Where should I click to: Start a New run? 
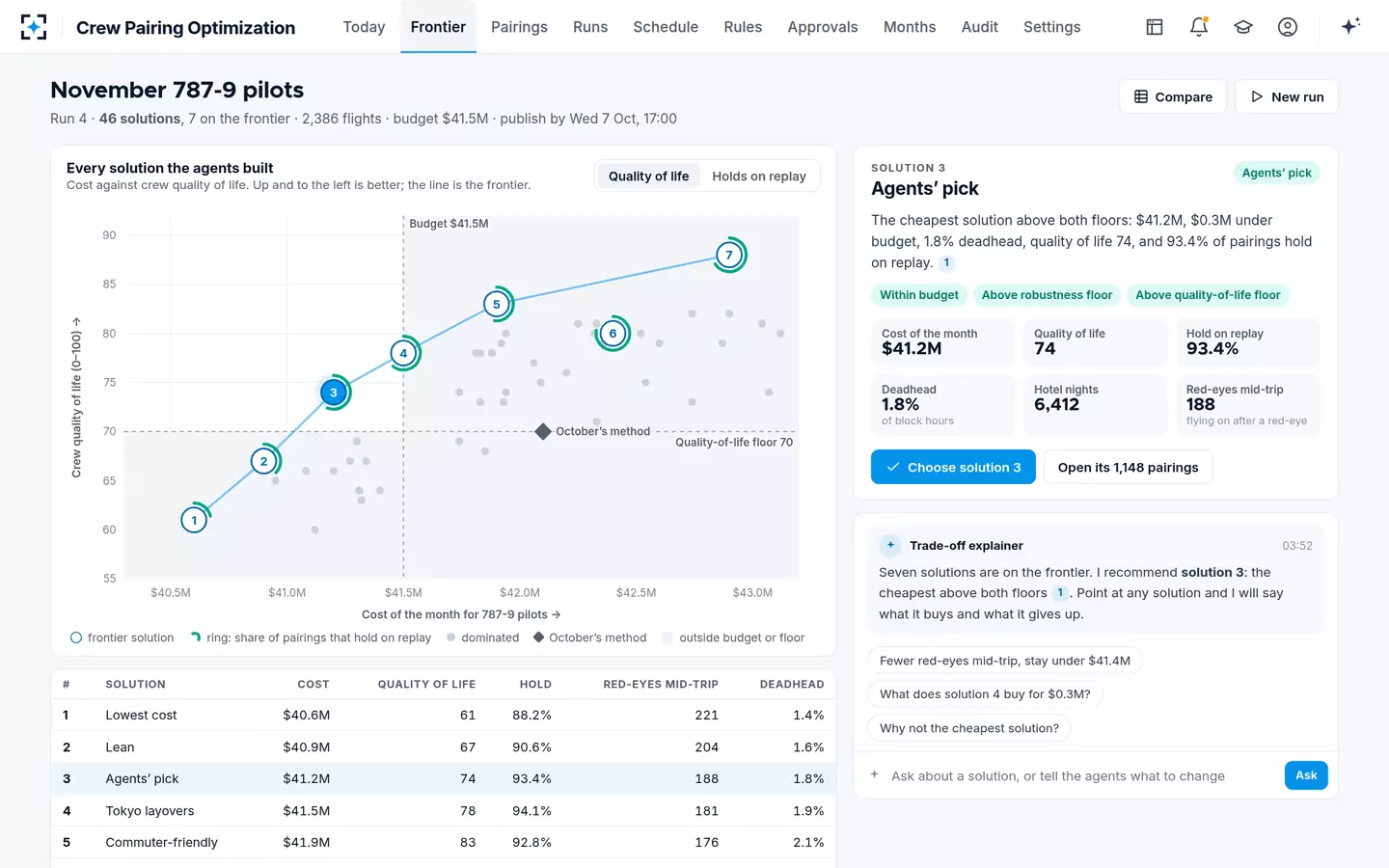pos(1287,96)
